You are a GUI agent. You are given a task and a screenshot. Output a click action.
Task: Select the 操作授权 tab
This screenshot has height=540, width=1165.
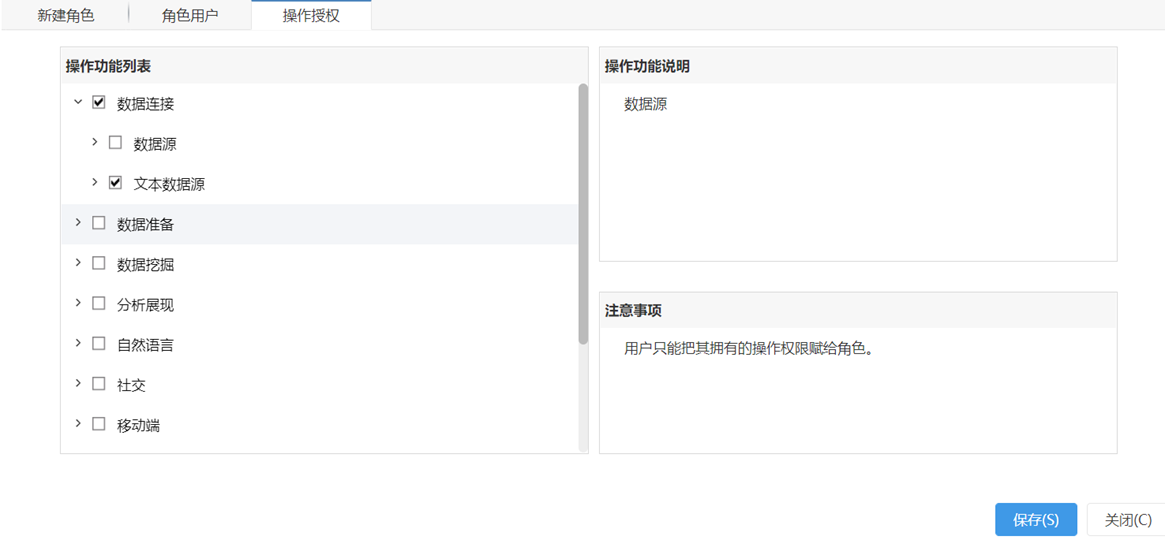311,16
